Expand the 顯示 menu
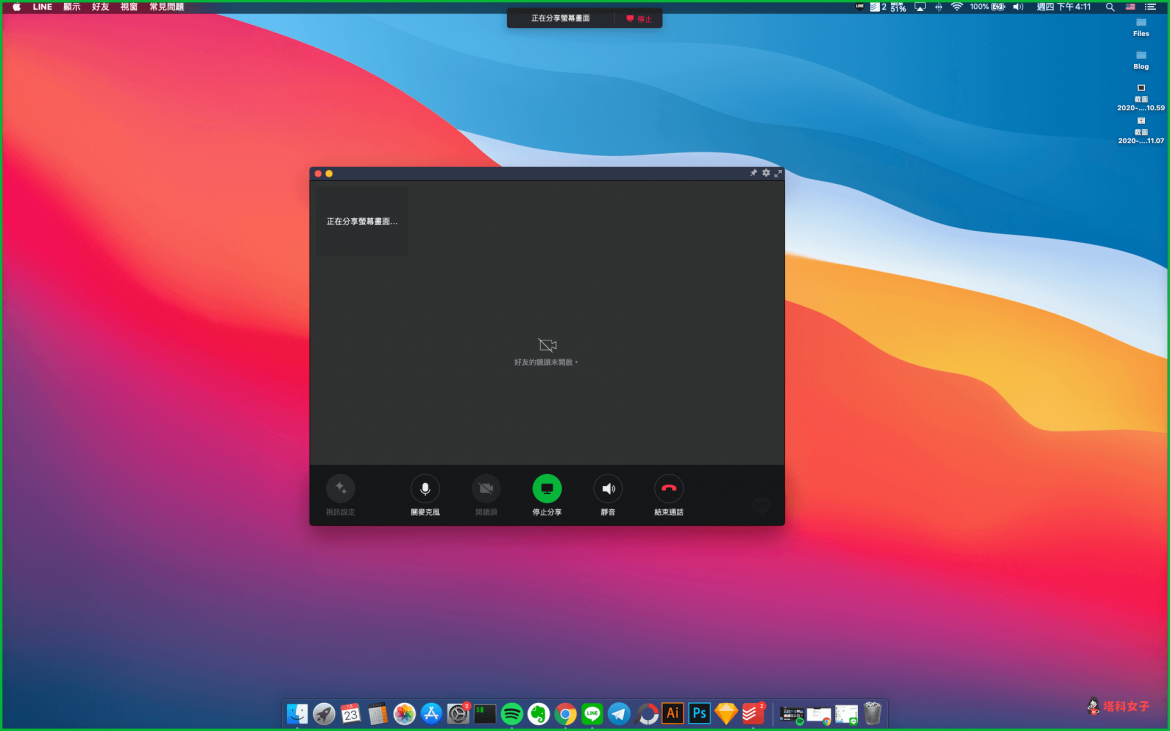Screen dimensions: 1170x731 coord(72,7)
